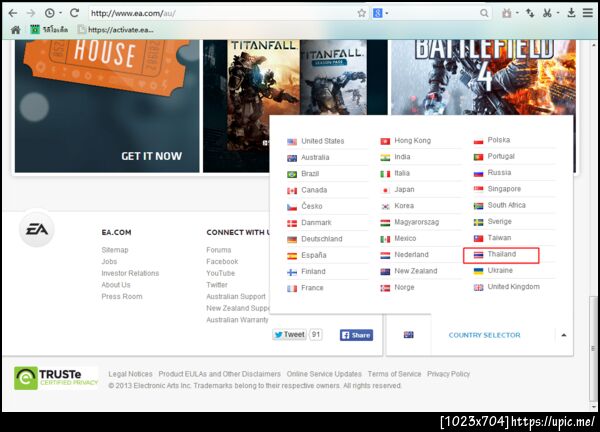
Task: Click the Tweet button
Action: coord(290,335)
